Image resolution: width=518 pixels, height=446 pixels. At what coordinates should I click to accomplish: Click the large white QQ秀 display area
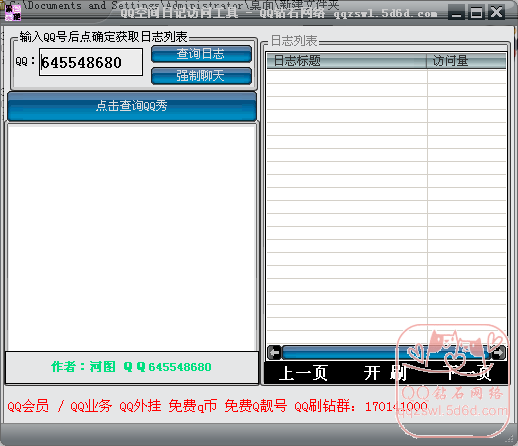click(132, 237)
